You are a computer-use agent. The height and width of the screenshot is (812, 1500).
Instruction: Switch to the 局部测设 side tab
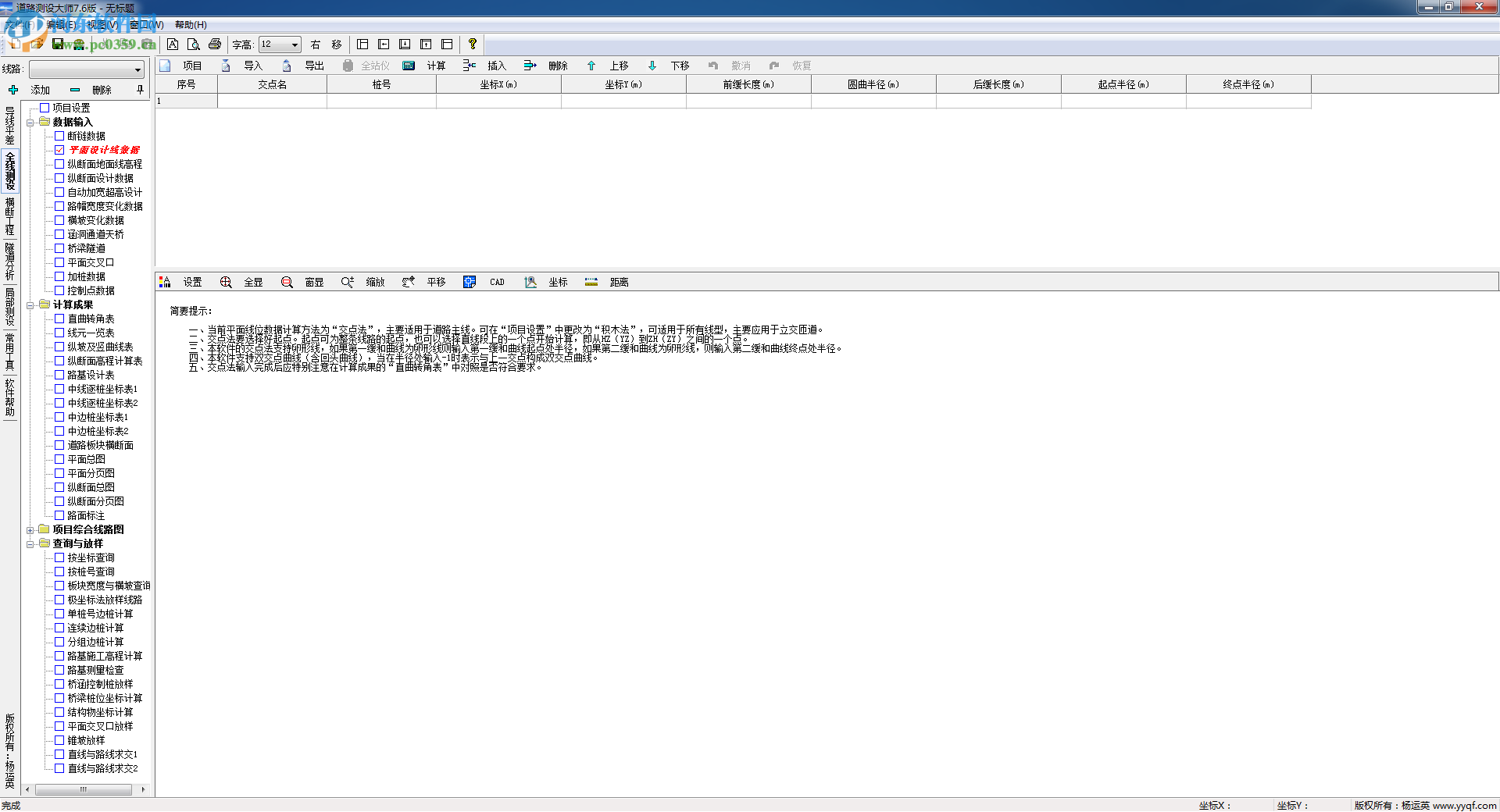click(10, 307)
